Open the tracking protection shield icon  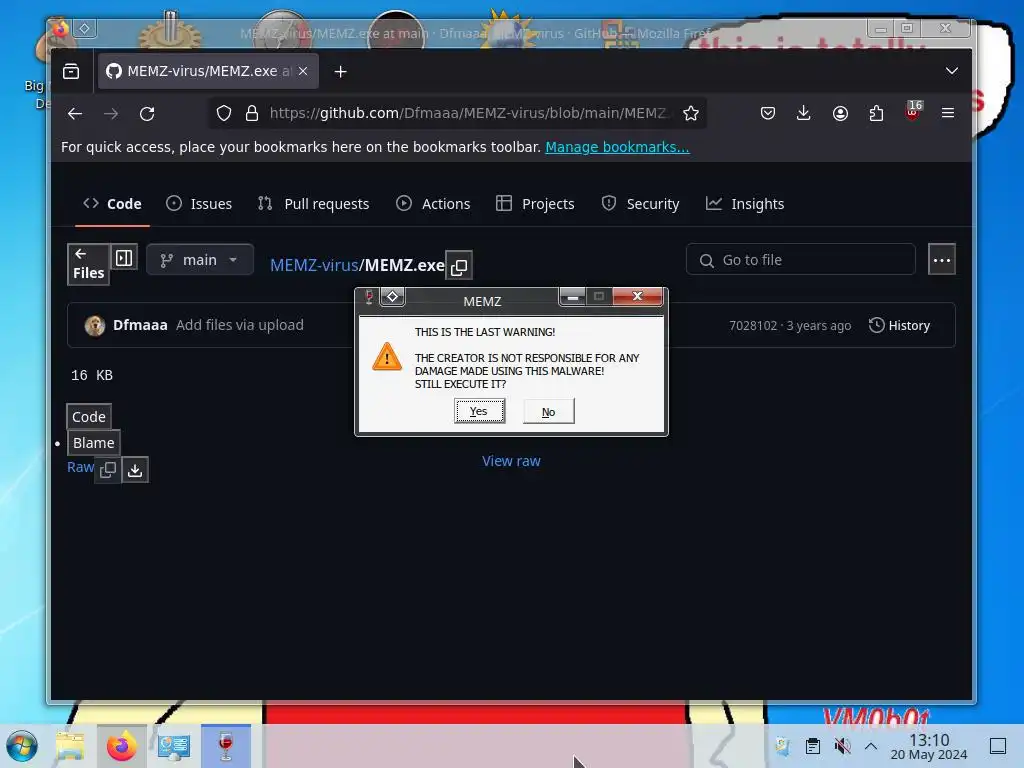click(224, 114)
